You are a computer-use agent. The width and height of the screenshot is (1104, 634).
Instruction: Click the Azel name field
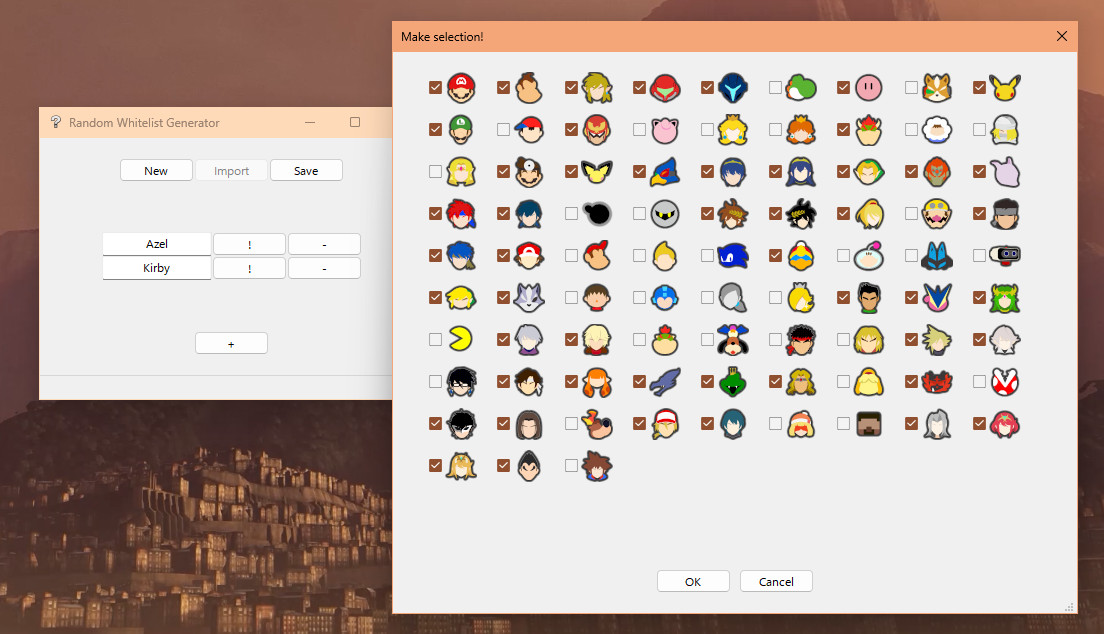point(157,244)
